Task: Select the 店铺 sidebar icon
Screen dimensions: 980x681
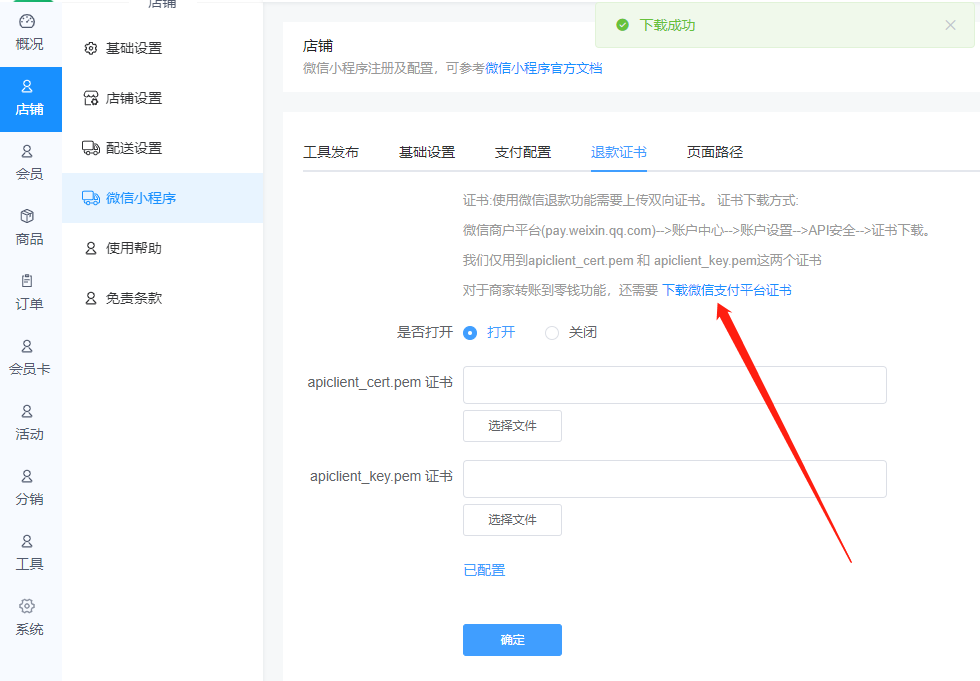Action: pos(27,86)
